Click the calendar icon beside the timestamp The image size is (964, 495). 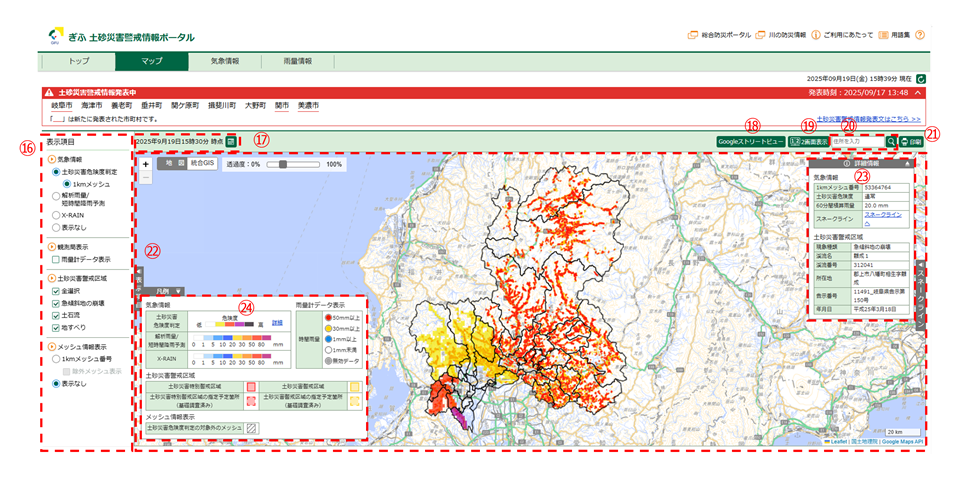232,143
